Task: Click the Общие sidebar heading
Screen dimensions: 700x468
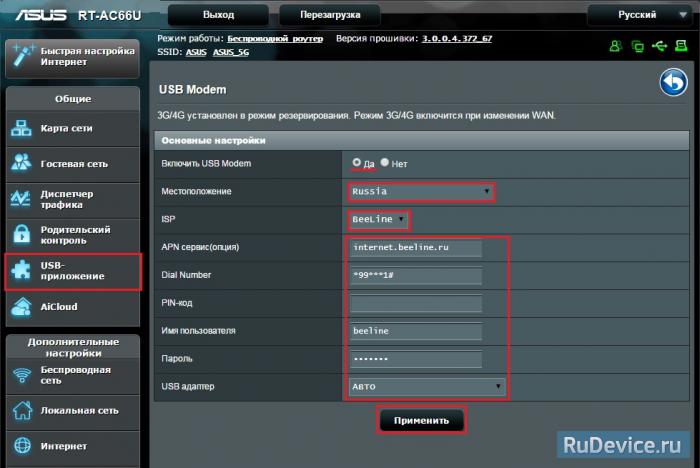Action: tap(73, 99)
